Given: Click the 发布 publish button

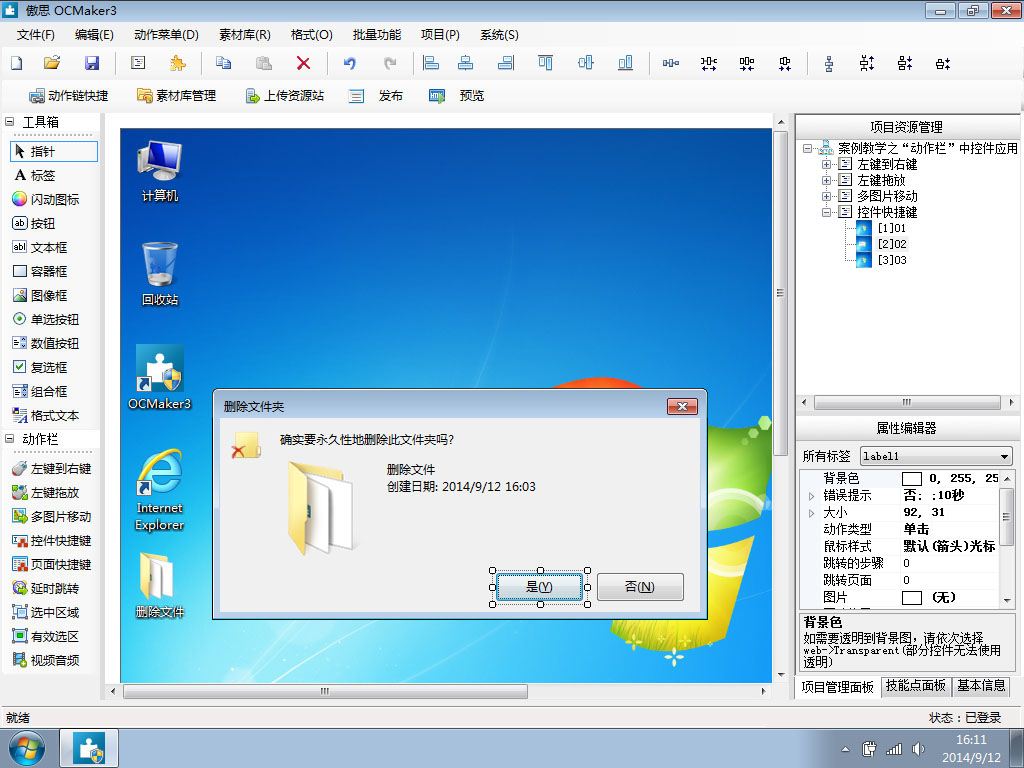Looking at the screenshot, I should click(376, 96).
